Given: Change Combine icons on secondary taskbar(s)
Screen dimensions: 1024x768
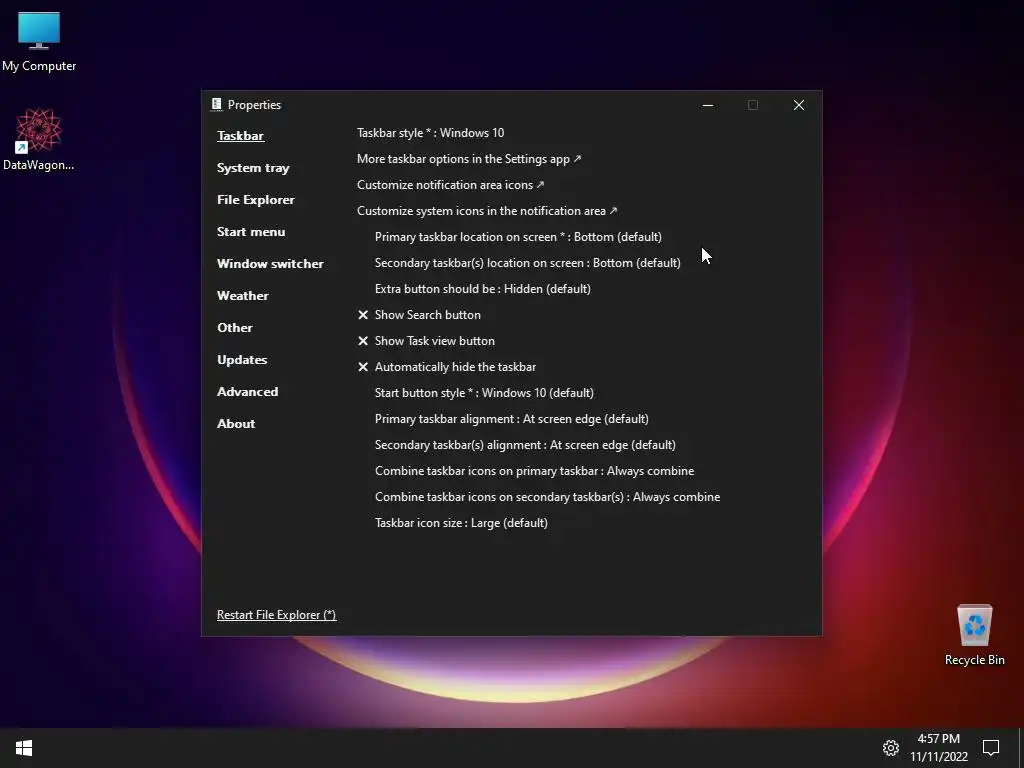Looking at the screenshot, I should (547, 497).
